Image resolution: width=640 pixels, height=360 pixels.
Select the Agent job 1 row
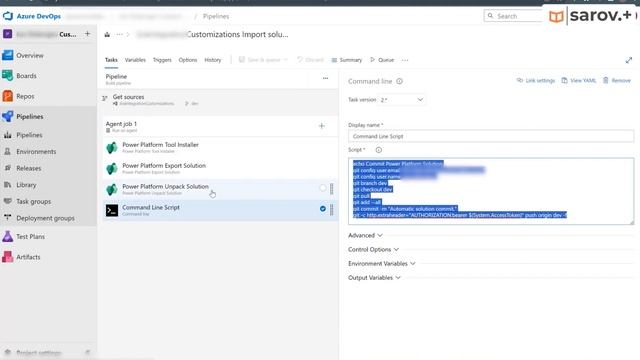[x=220, y=127]
